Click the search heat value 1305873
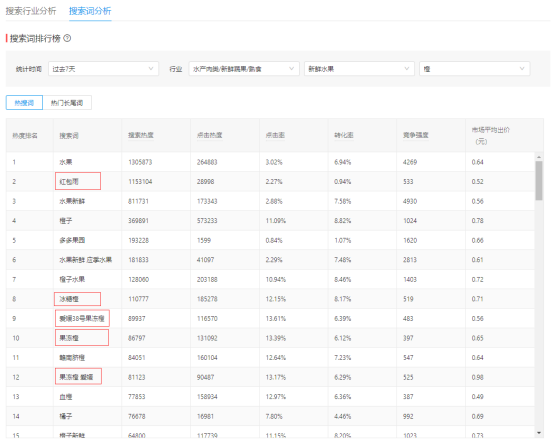This screenshot has height=445, width=554. pyautogui.click(x=140, y=162)
